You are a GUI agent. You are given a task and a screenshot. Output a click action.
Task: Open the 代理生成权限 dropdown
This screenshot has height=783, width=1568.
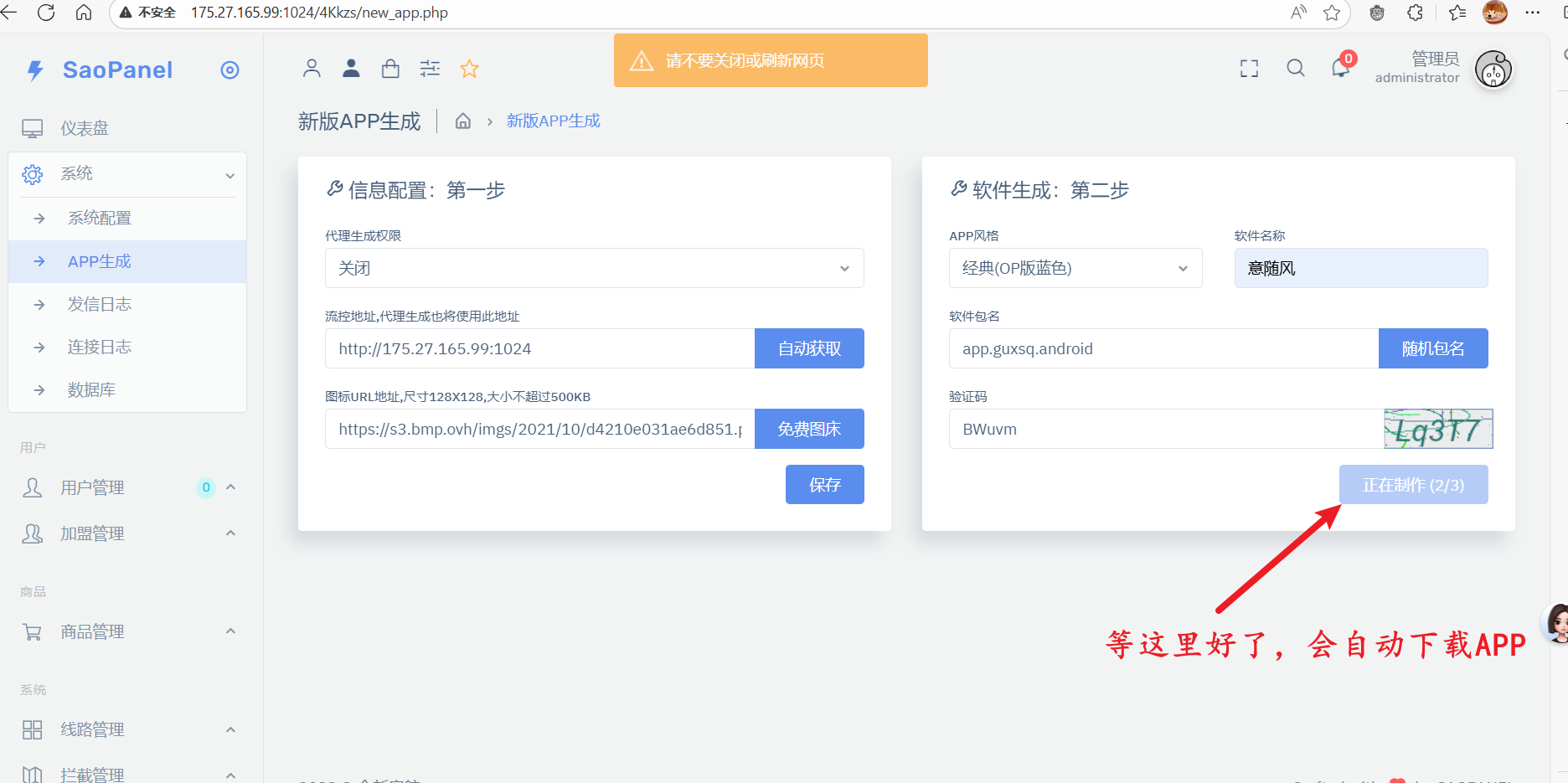tap(594, 268)
